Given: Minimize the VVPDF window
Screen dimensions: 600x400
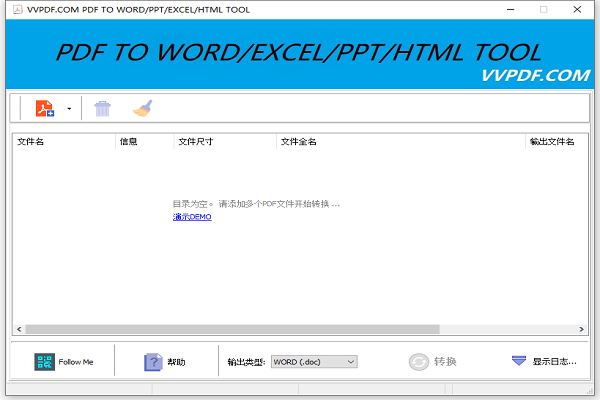Looking at the screenshot, I should pyautogui.click(x=510, y=10).
